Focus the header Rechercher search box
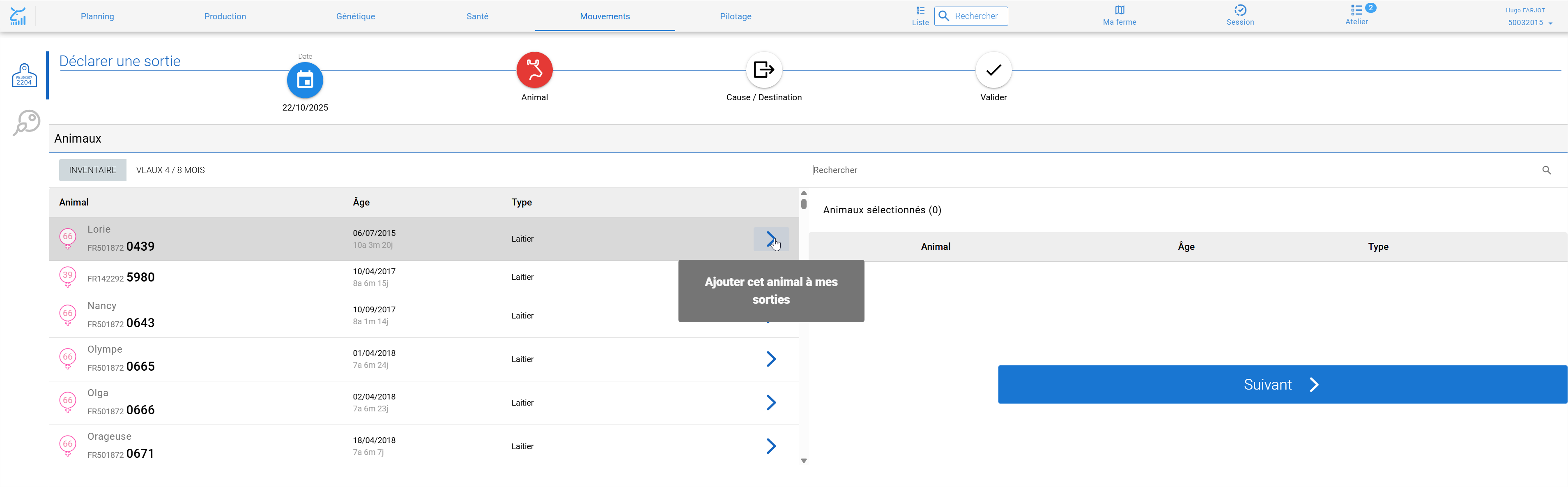The width and height of the screenshot is (1568, 487). click(970, 16)
